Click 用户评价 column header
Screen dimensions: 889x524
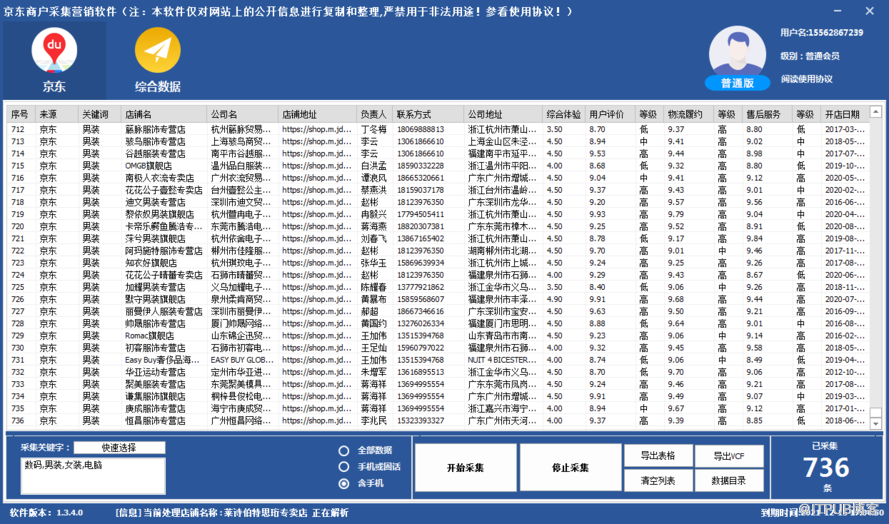(x=610, y=114)
